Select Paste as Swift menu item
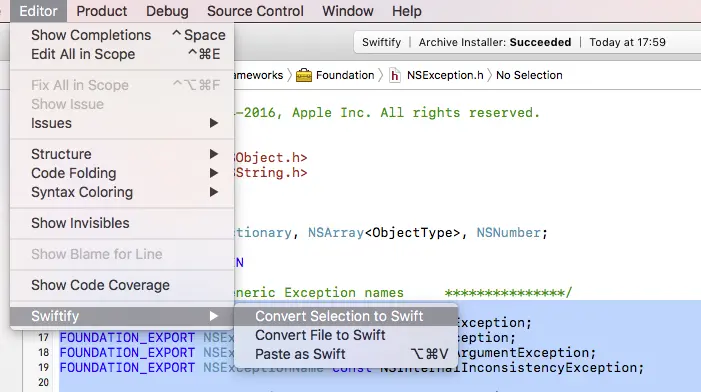 pos(346,354)
